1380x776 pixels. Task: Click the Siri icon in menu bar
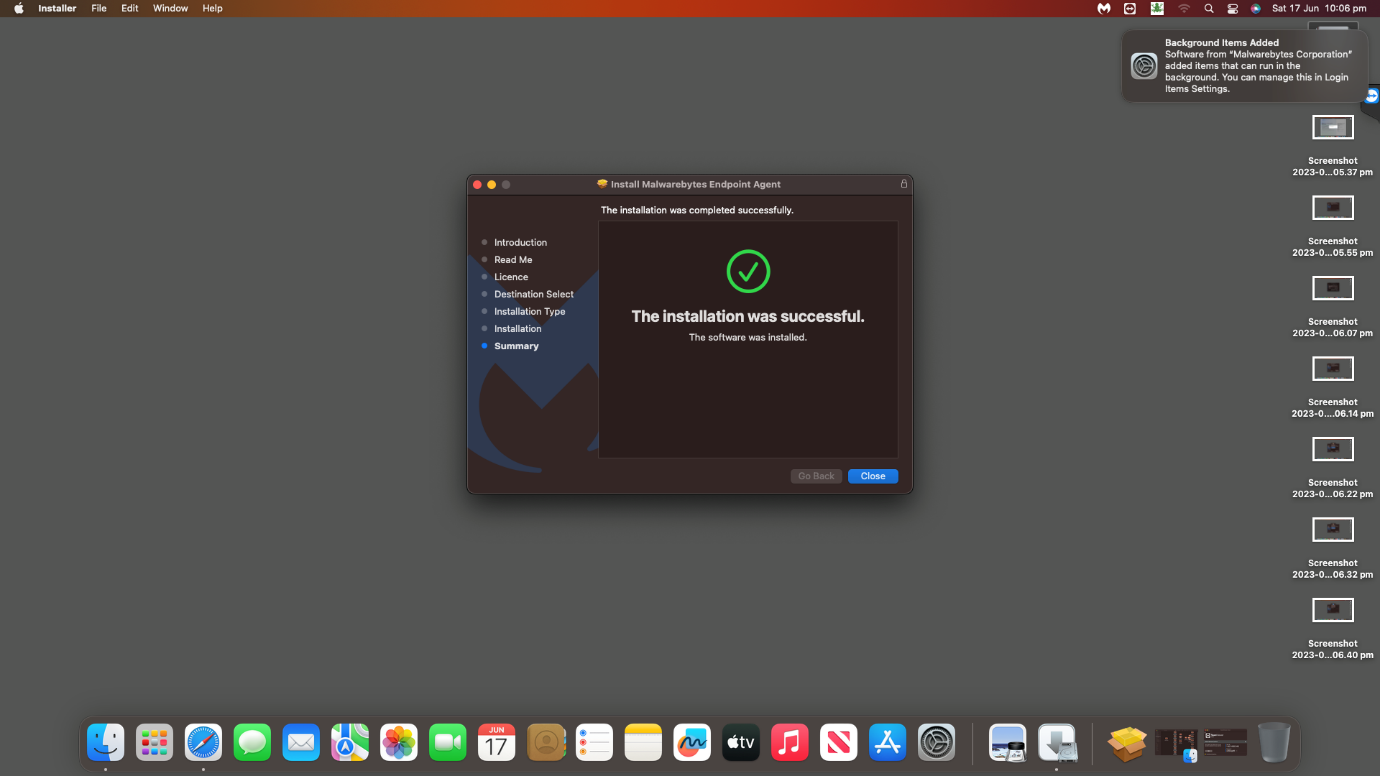point(1256,8)
